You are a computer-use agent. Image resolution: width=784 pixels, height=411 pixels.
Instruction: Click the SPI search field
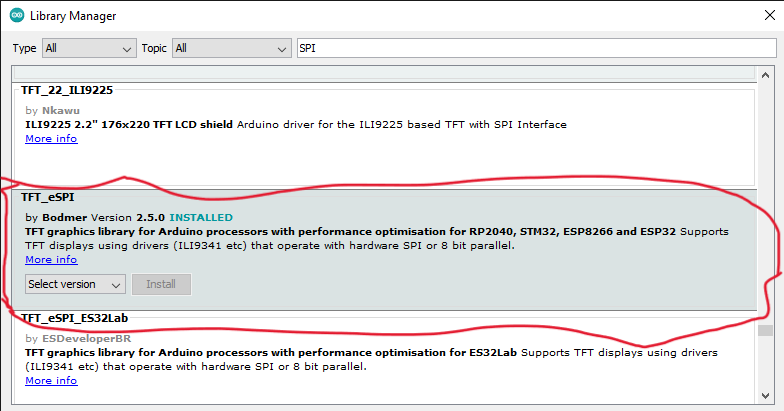536,48
